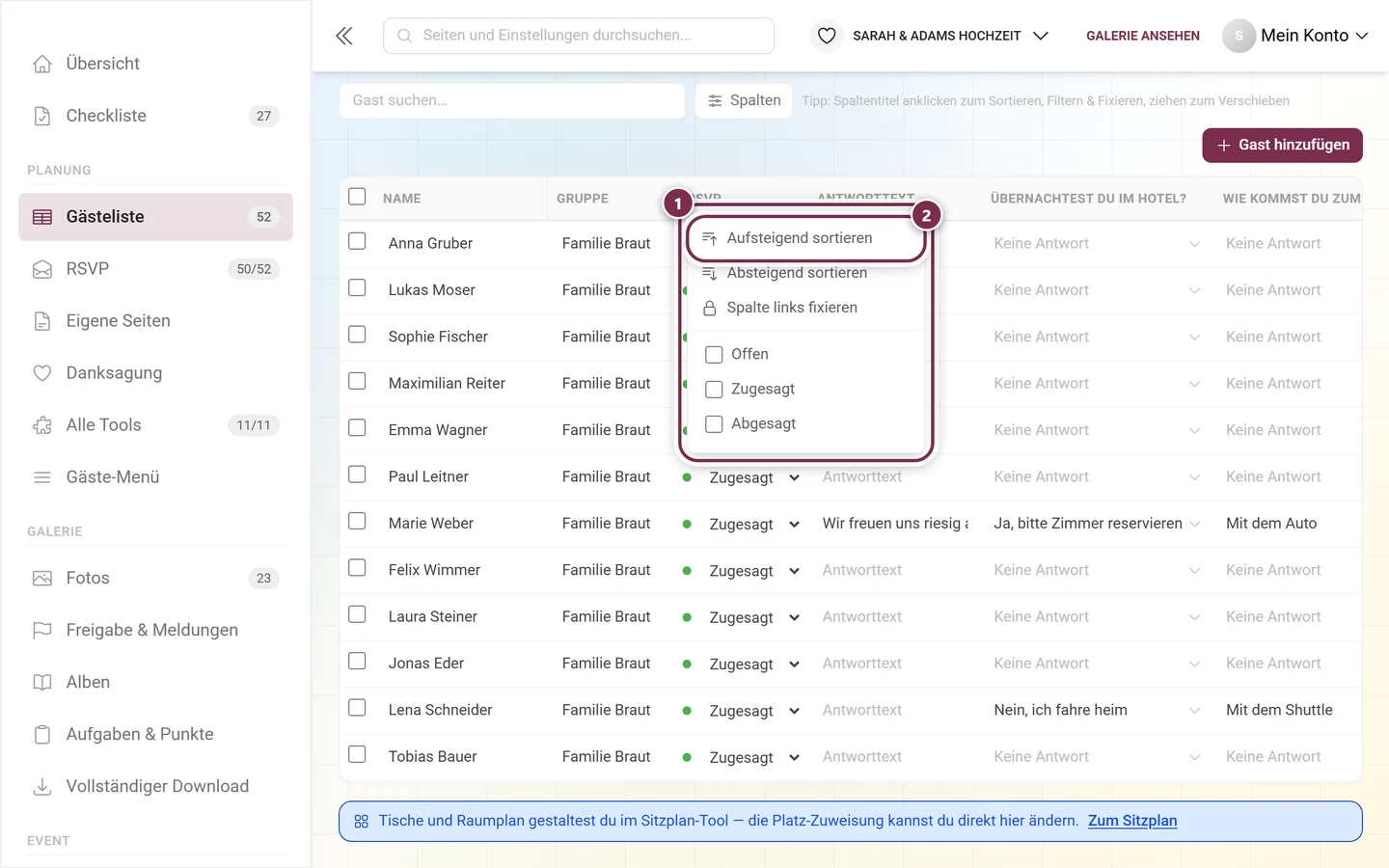
Task: Open Tobias Bauer's Zugesagt status dropdown
Action: tap(754, 757)
